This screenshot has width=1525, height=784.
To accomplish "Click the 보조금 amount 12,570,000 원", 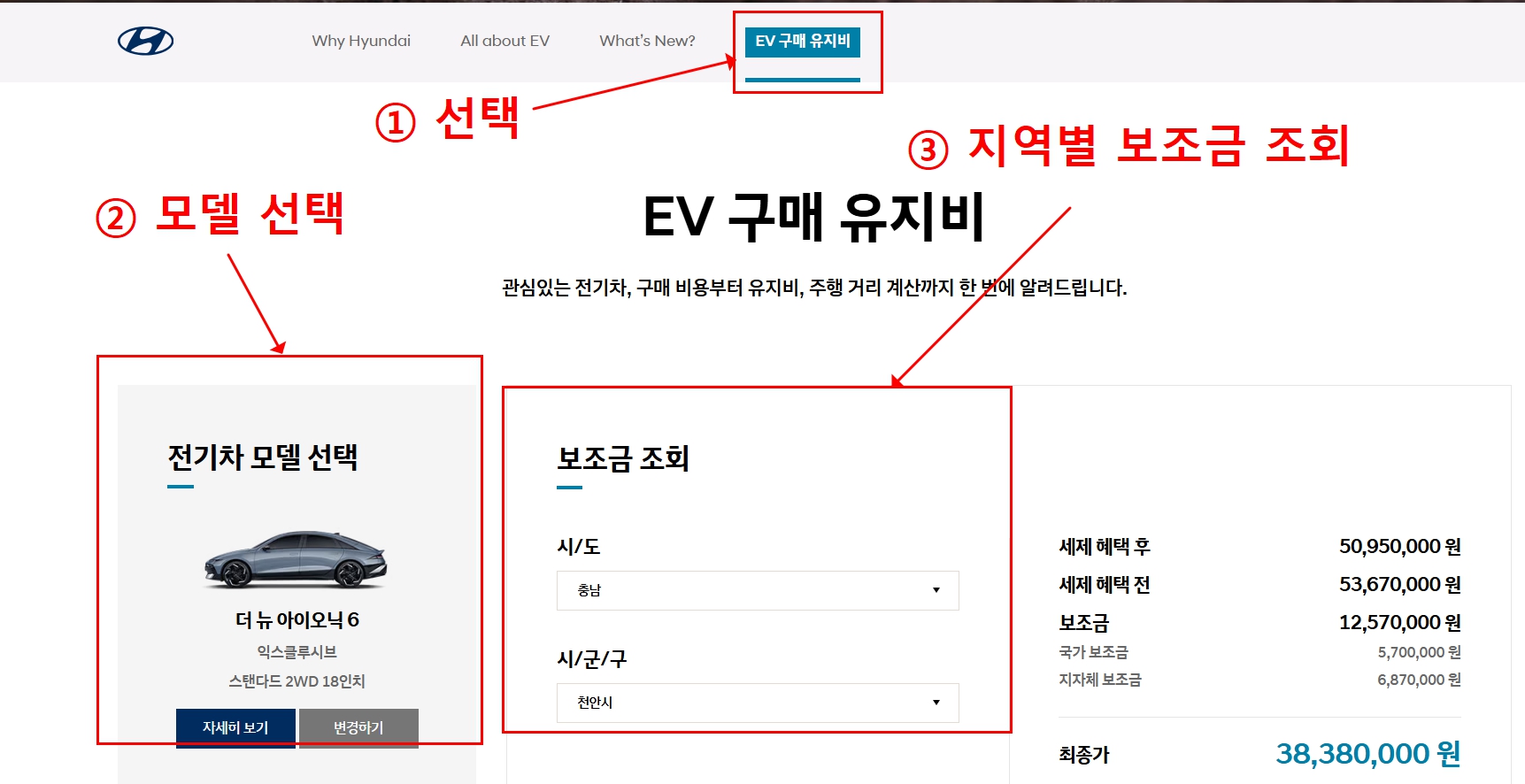I will (1399, 622).
